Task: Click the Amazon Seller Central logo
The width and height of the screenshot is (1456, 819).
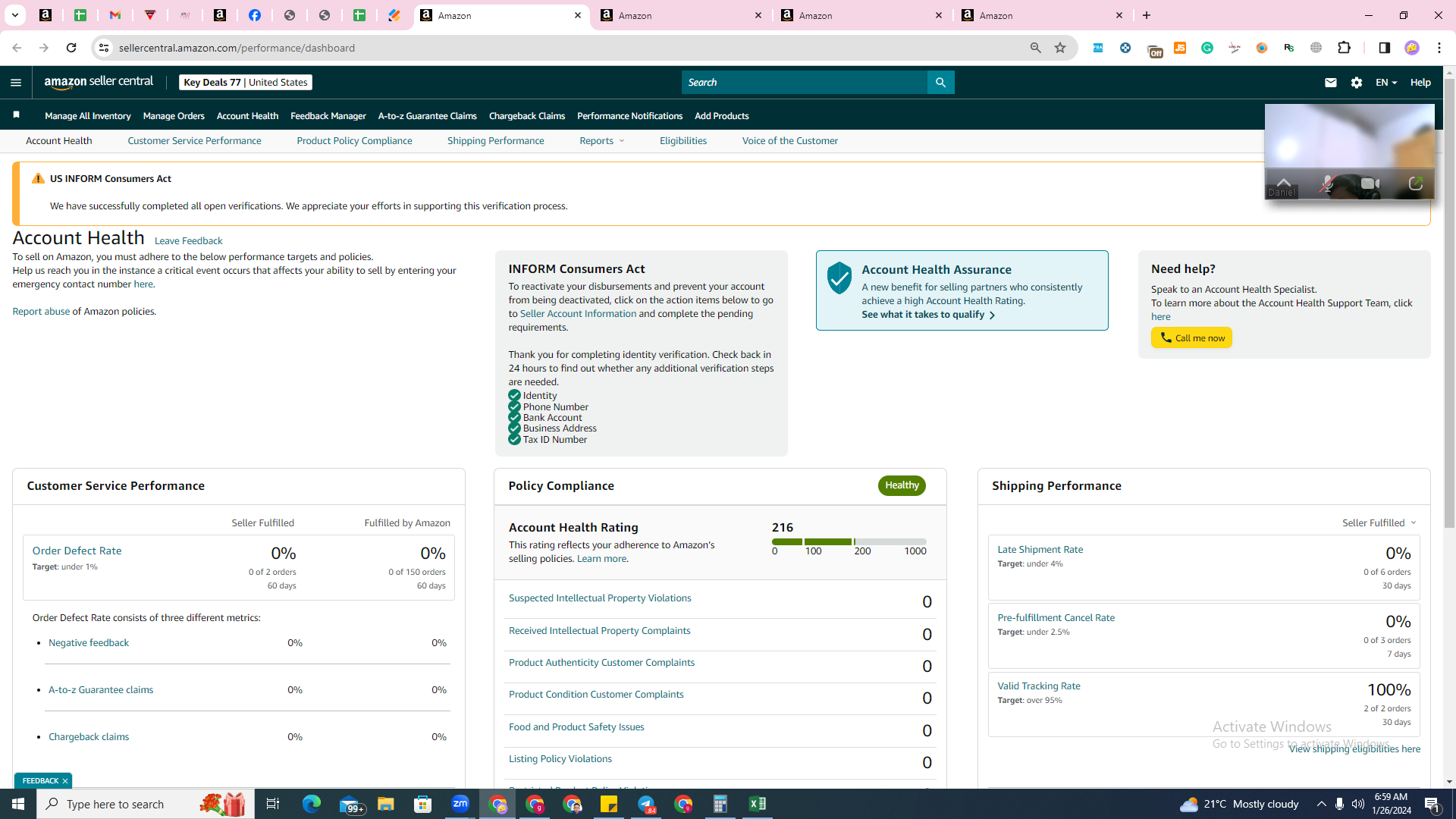Action: coord(99,82)
